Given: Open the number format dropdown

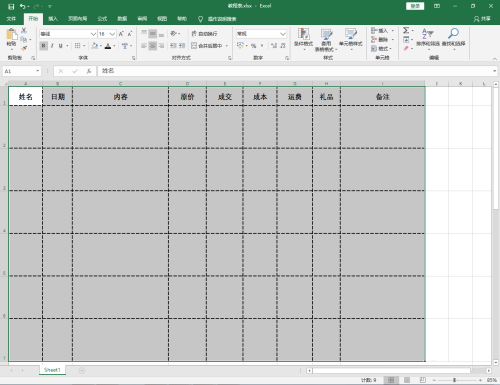Looking at the screenshot, I should coord(283,34).
